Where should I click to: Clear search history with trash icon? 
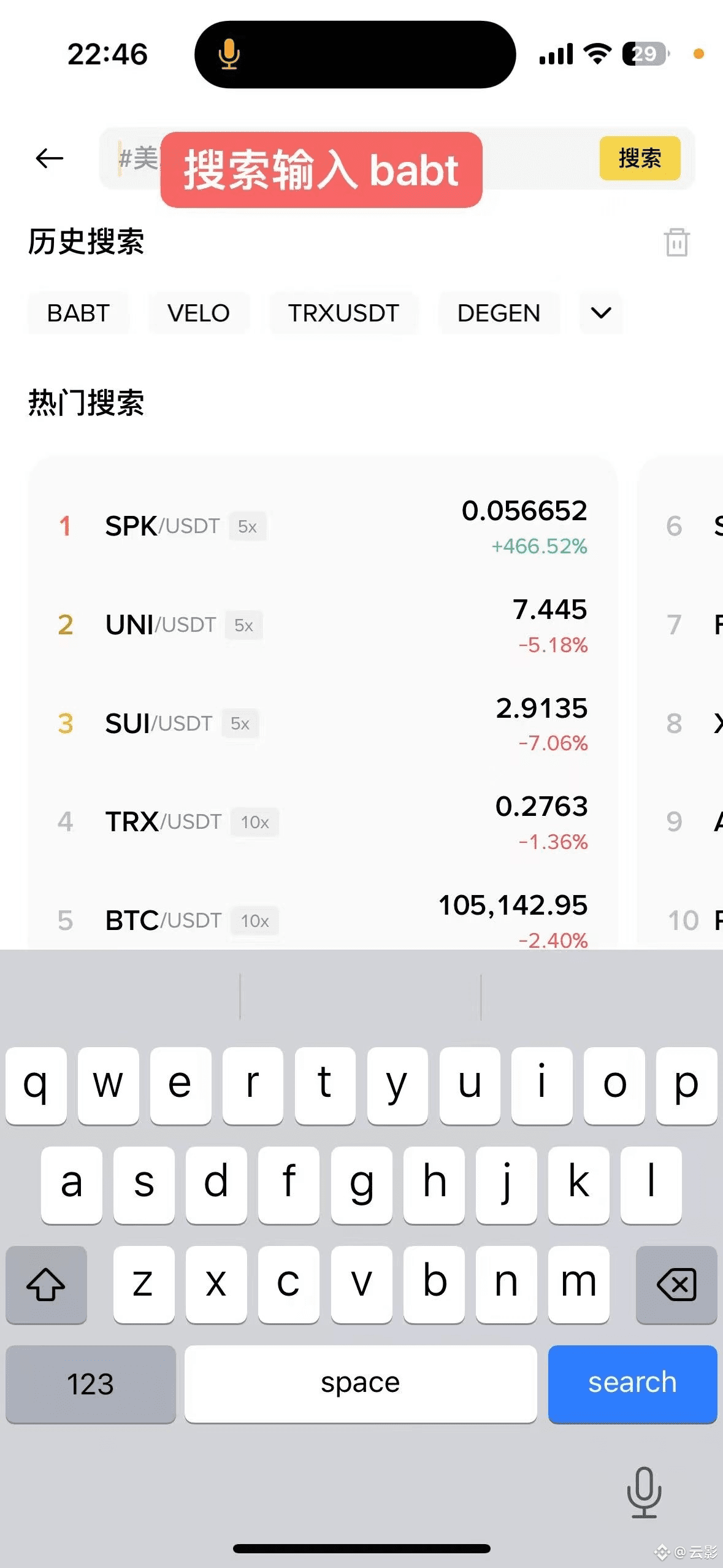[x=676, y=242]
